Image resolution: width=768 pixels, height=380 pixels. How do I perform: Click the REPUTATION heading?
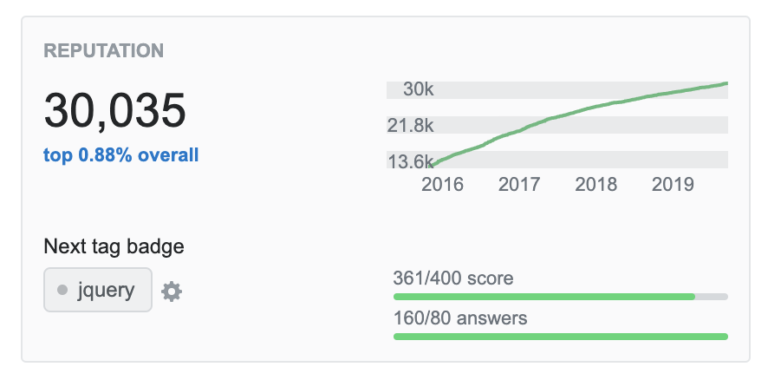tap(104, 51)
